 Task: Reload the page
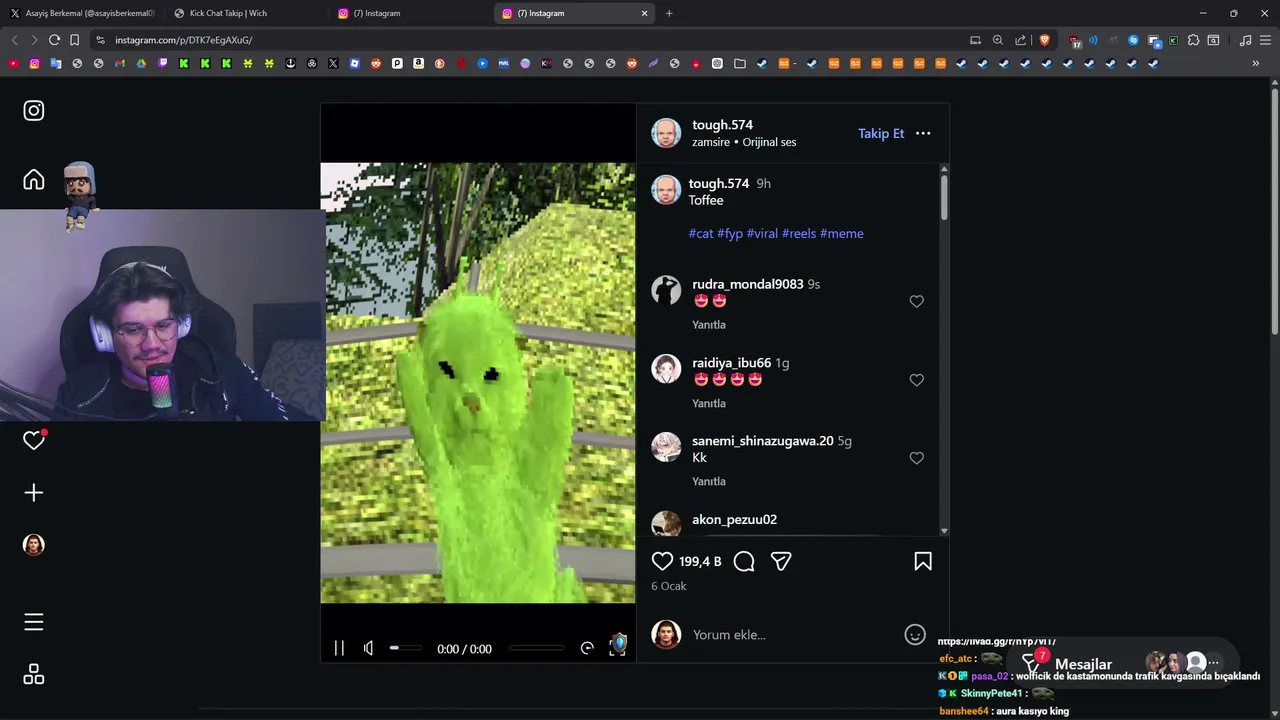tap(54, 40)
